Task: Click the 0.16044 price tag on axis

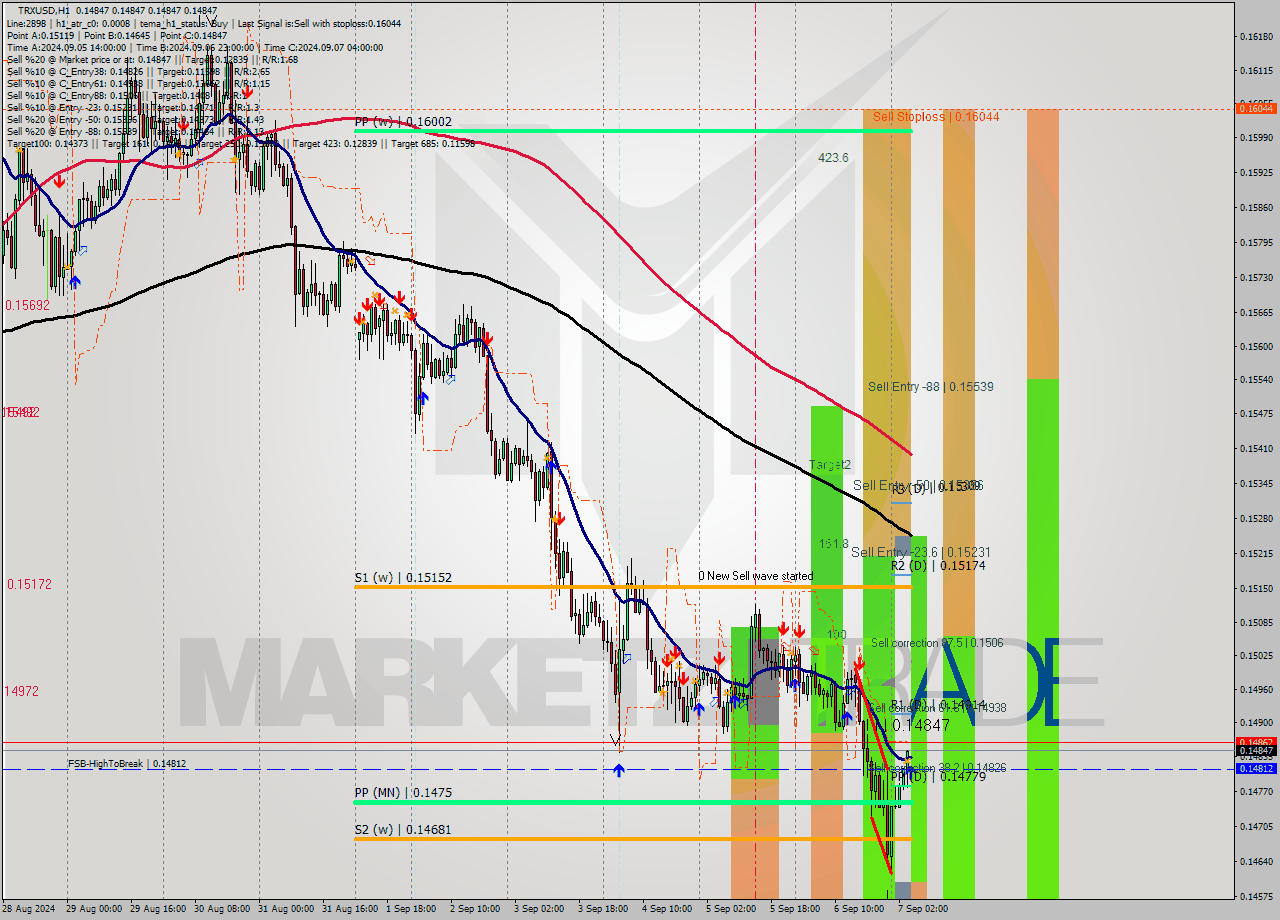Action: (x=1256, y=108)
